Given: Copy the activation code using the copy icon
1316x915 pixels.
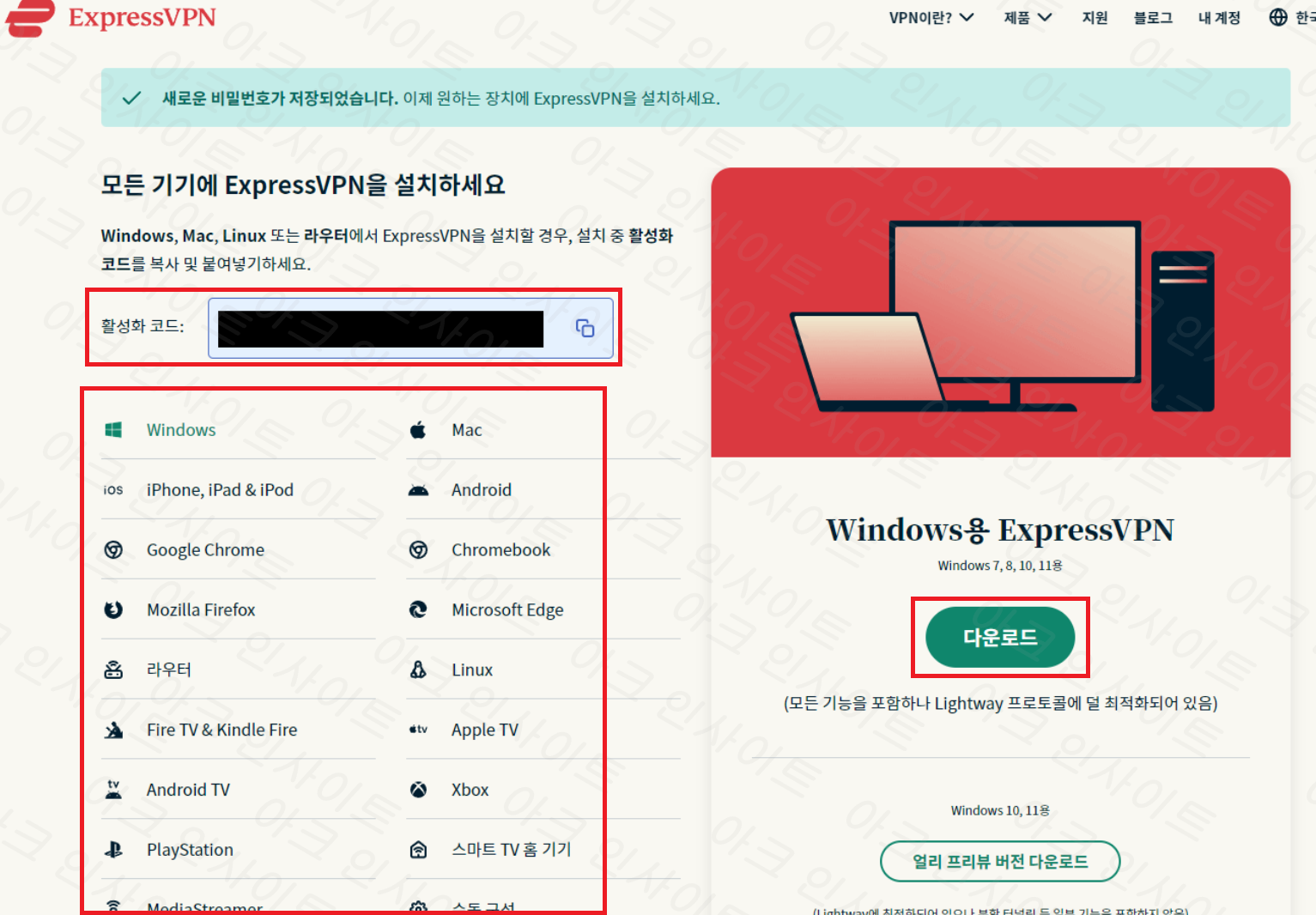Looking at the screenshot, I should pos(585,328).
